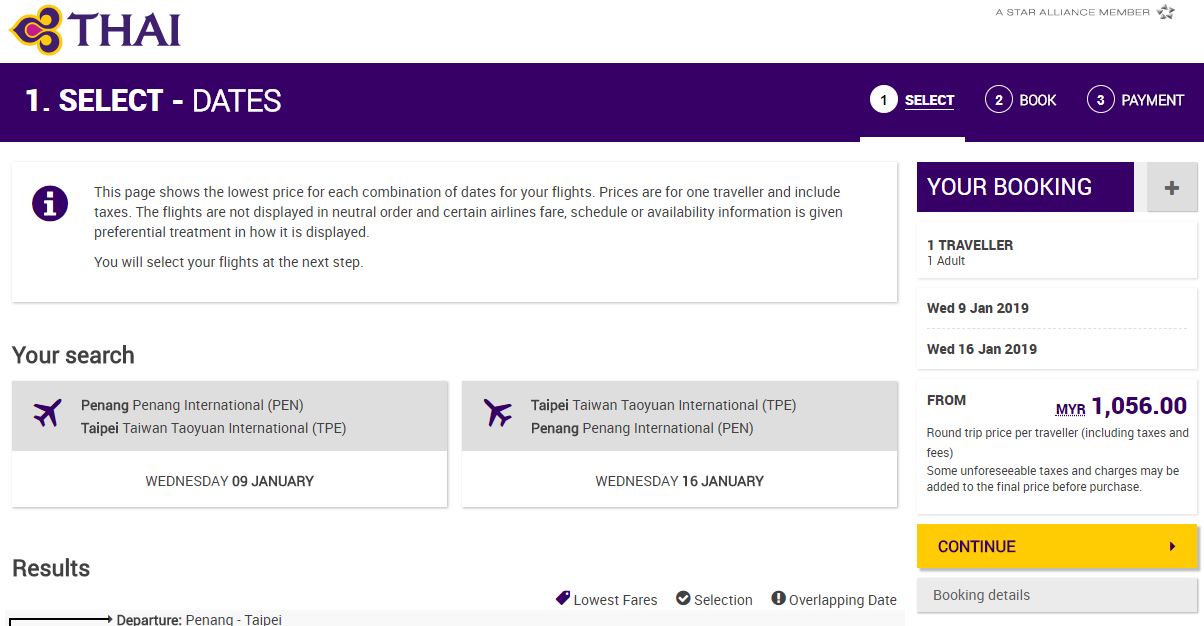The height and width of the screenshot is (626, 1204).
Task: Click the Selection checkmark legend icon
Action: (x=683, y=599)
